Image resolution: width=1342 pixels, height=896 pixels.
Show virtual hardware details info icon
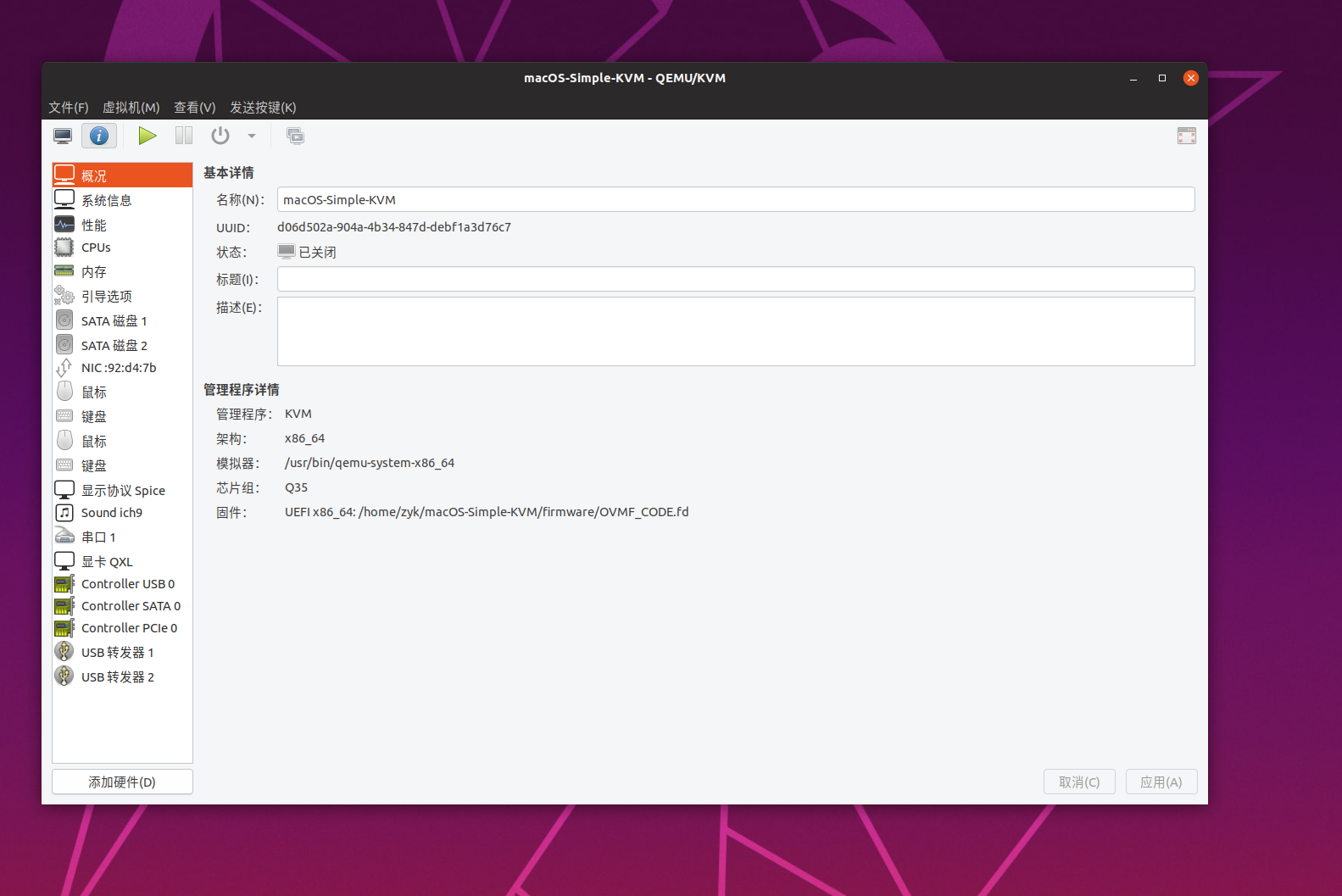[99, 136]
